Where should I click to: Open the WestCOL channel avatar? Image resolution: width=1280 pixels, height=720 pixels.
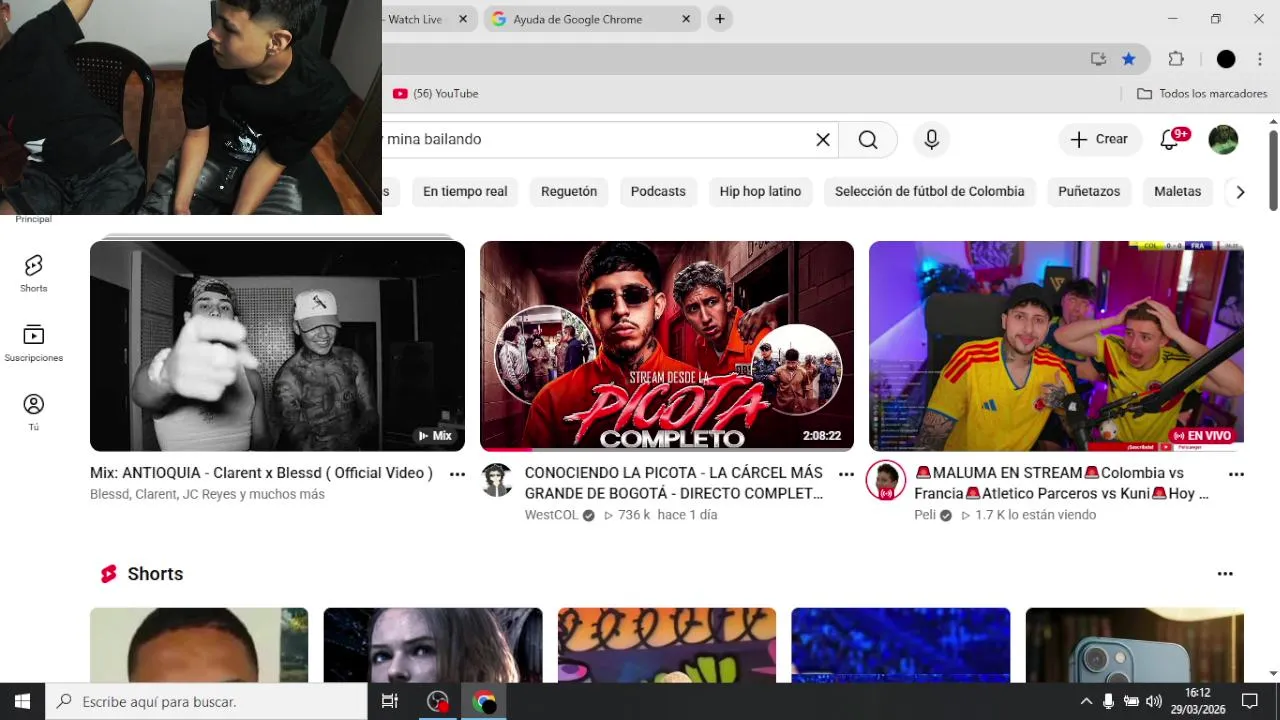[497, 480]
